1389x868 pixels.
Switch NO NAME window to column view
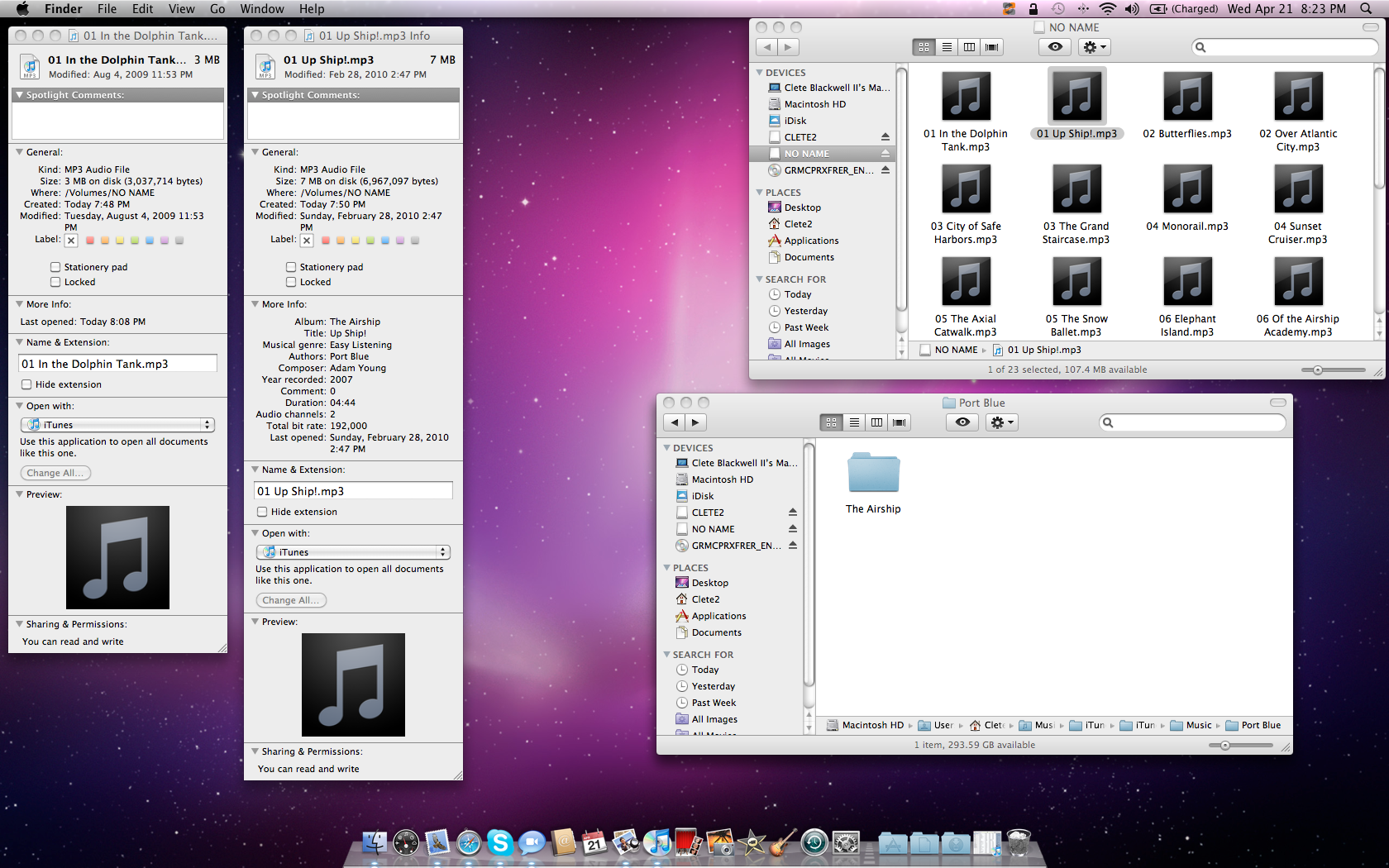969,47
